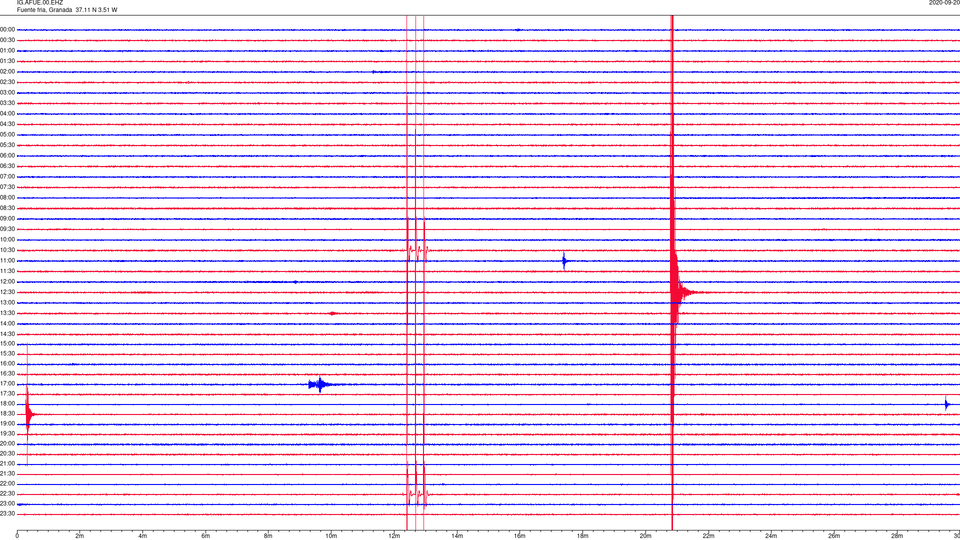The image size is (960, 540).
Task: Select the 15:30 trace time label
Action: click(7, 354)
